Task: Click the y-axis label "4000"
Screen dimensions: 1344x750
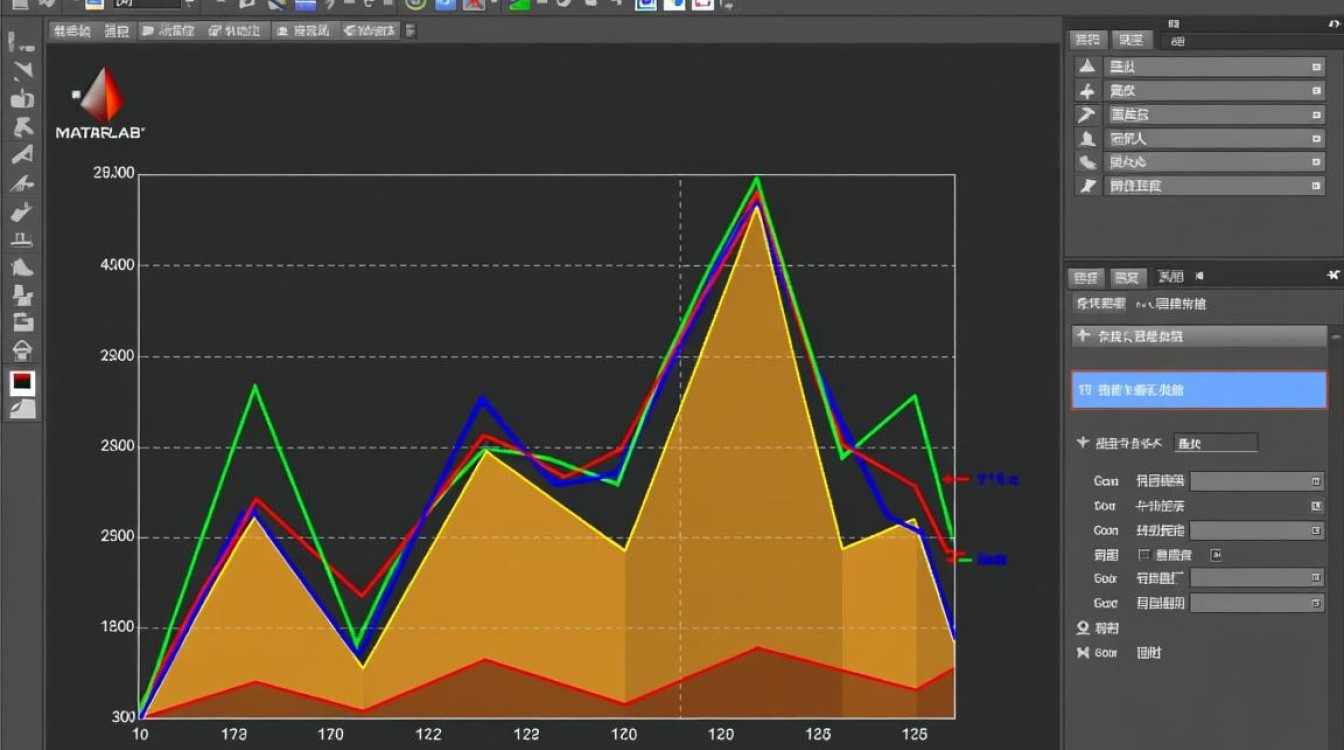Action: pos(117,265)
